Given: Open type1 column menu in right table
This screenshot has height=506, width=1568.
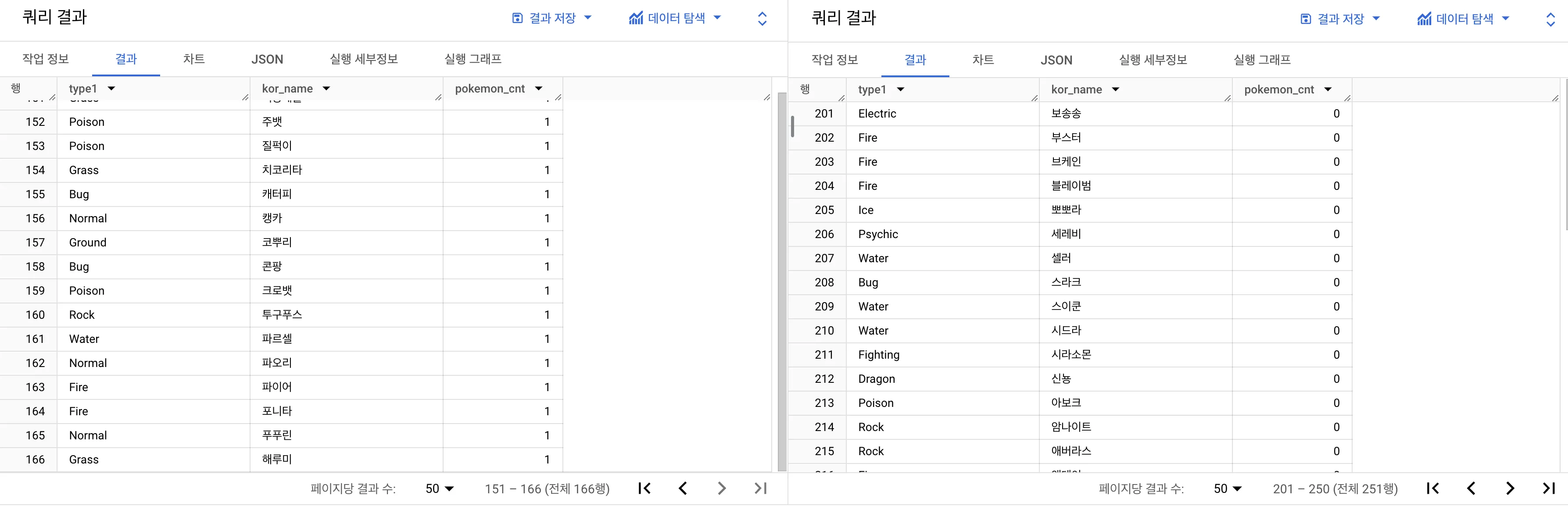Looking at the screenshot, I should click(x=900, y=89).
